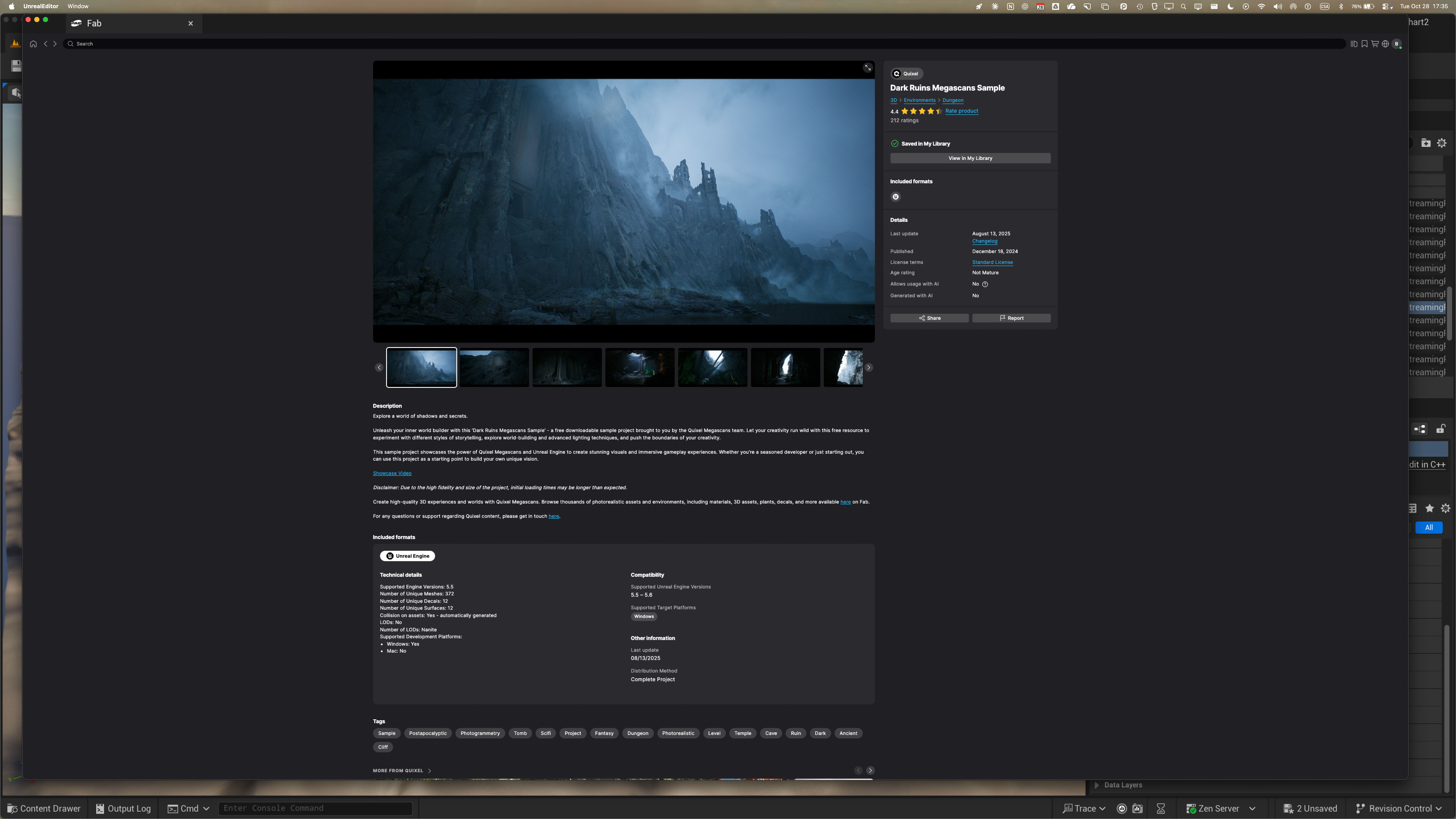Click the Fab search field
1456x819 pixels.
(704, 44)
